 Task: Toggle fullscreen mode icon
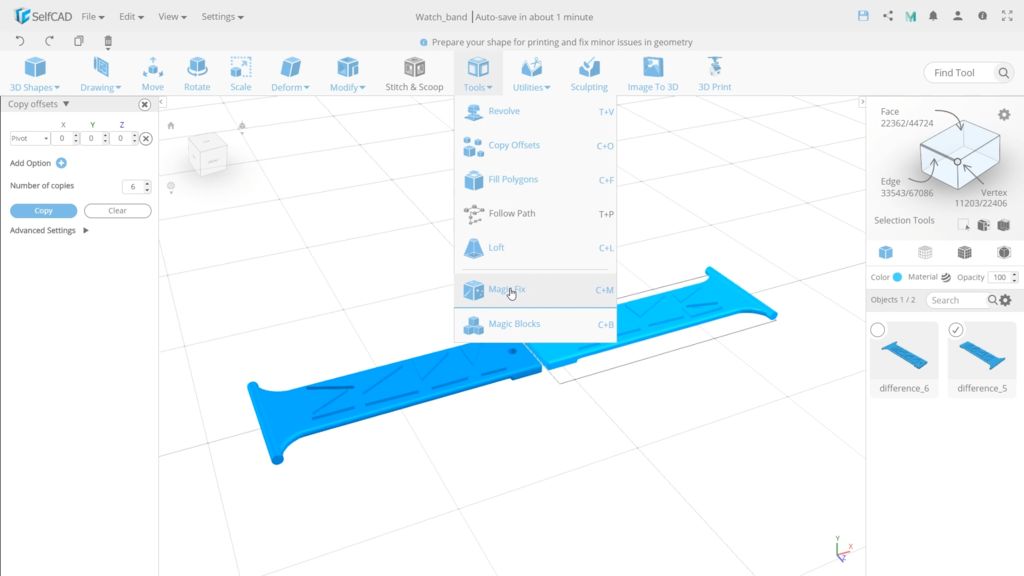click(1007, 16)
